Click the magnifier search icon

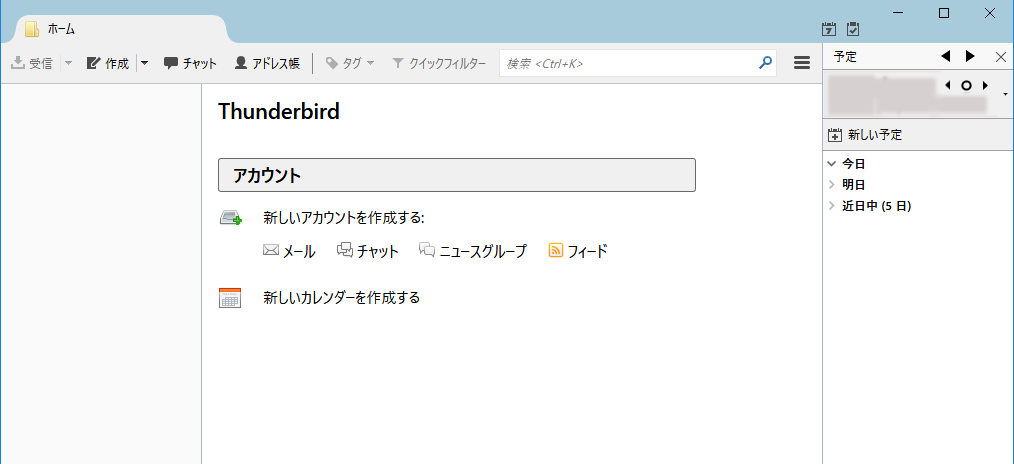(x=765, y=63)
